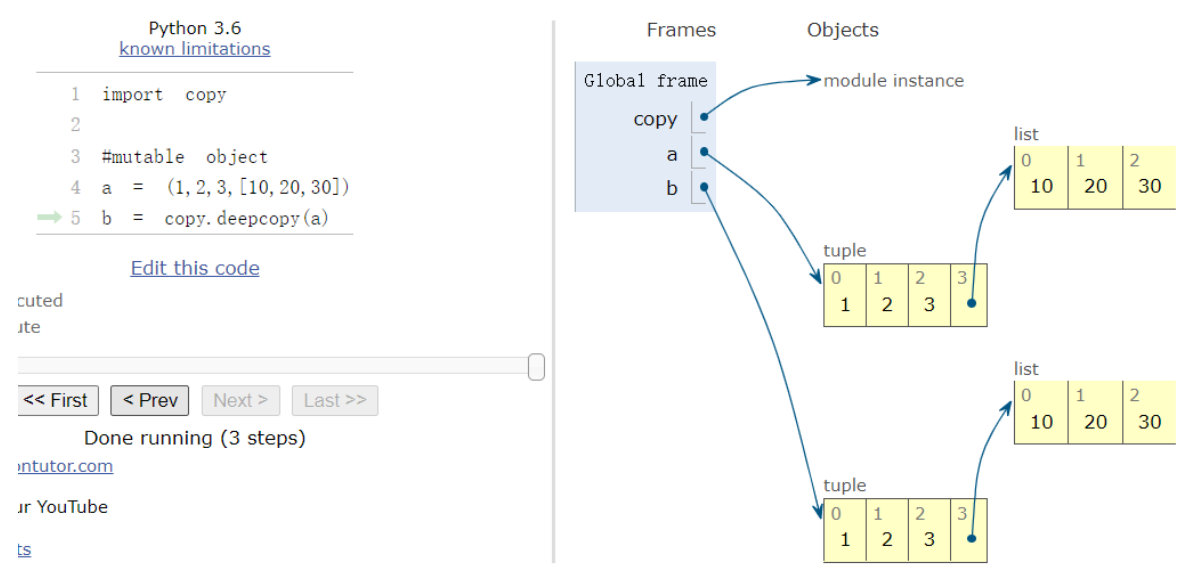Screen dimensions: 1187x569
Task: Click the green arrow beside line 5
Action: coord(49,218)
